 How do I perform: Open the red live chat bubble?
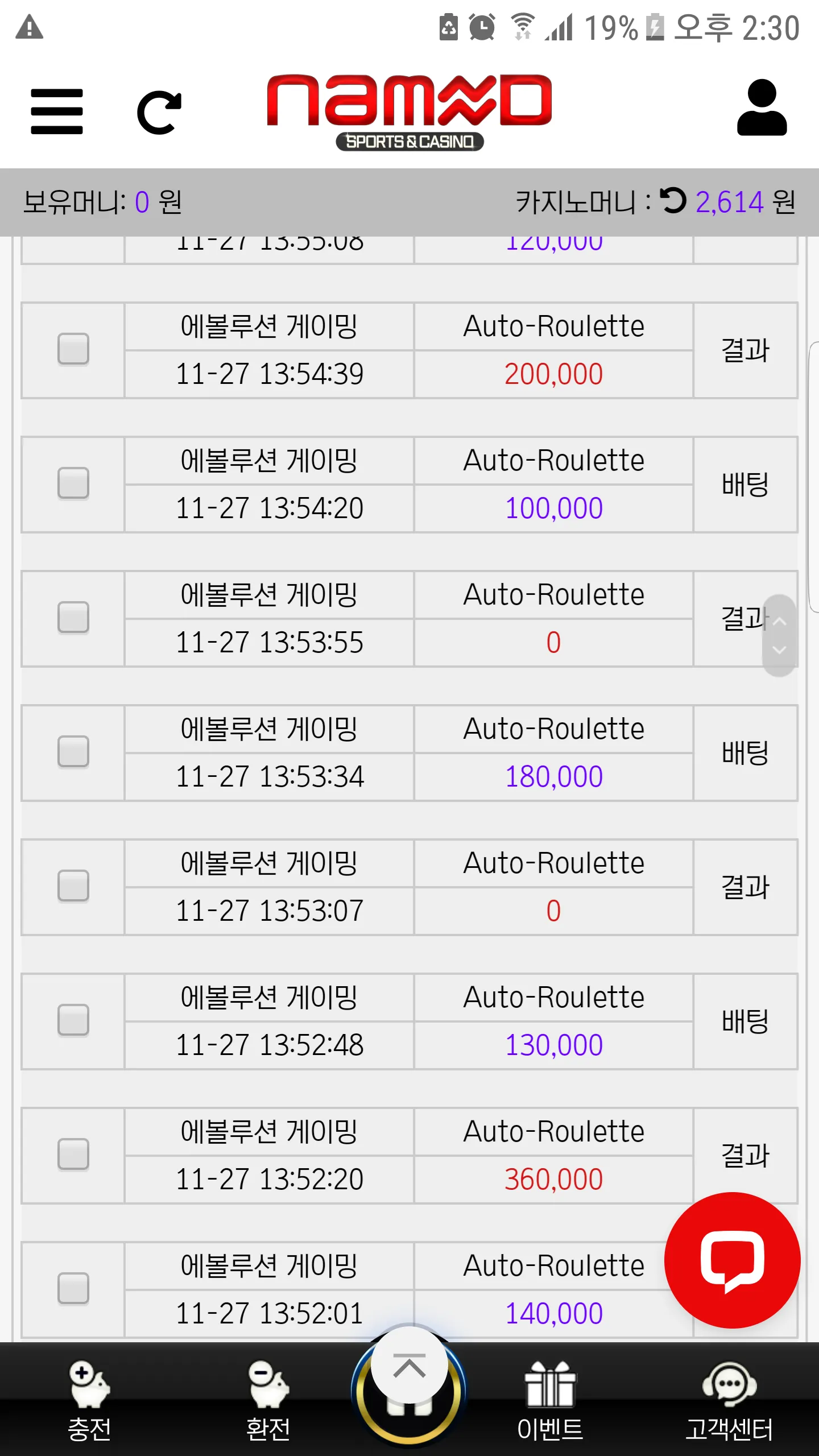point(733,1260)
